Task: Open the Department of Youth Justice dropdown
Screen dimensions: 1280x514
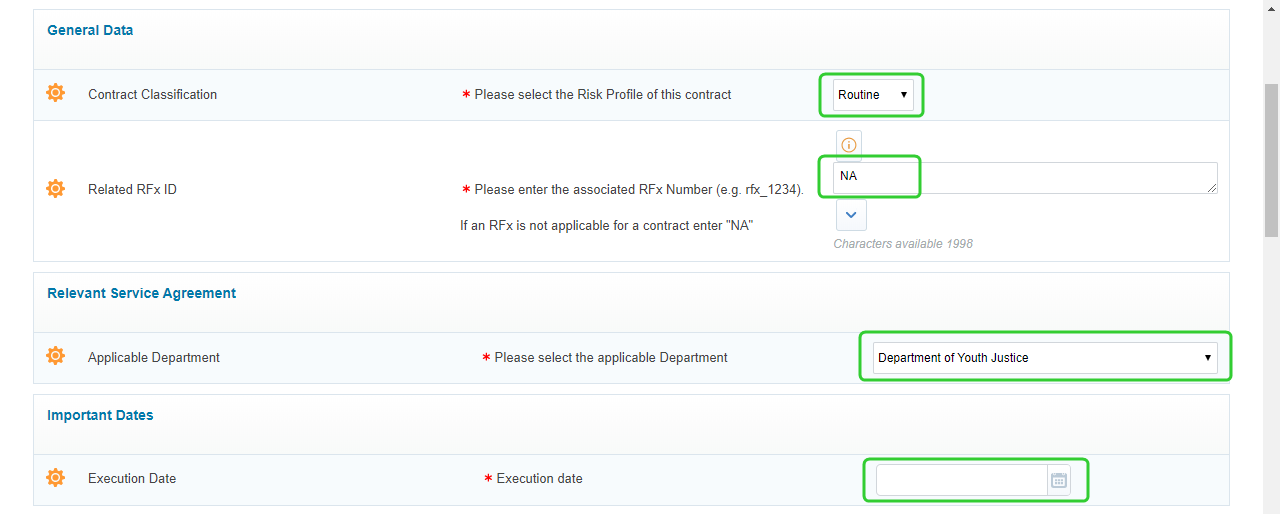Action: tap(1045, 357)
